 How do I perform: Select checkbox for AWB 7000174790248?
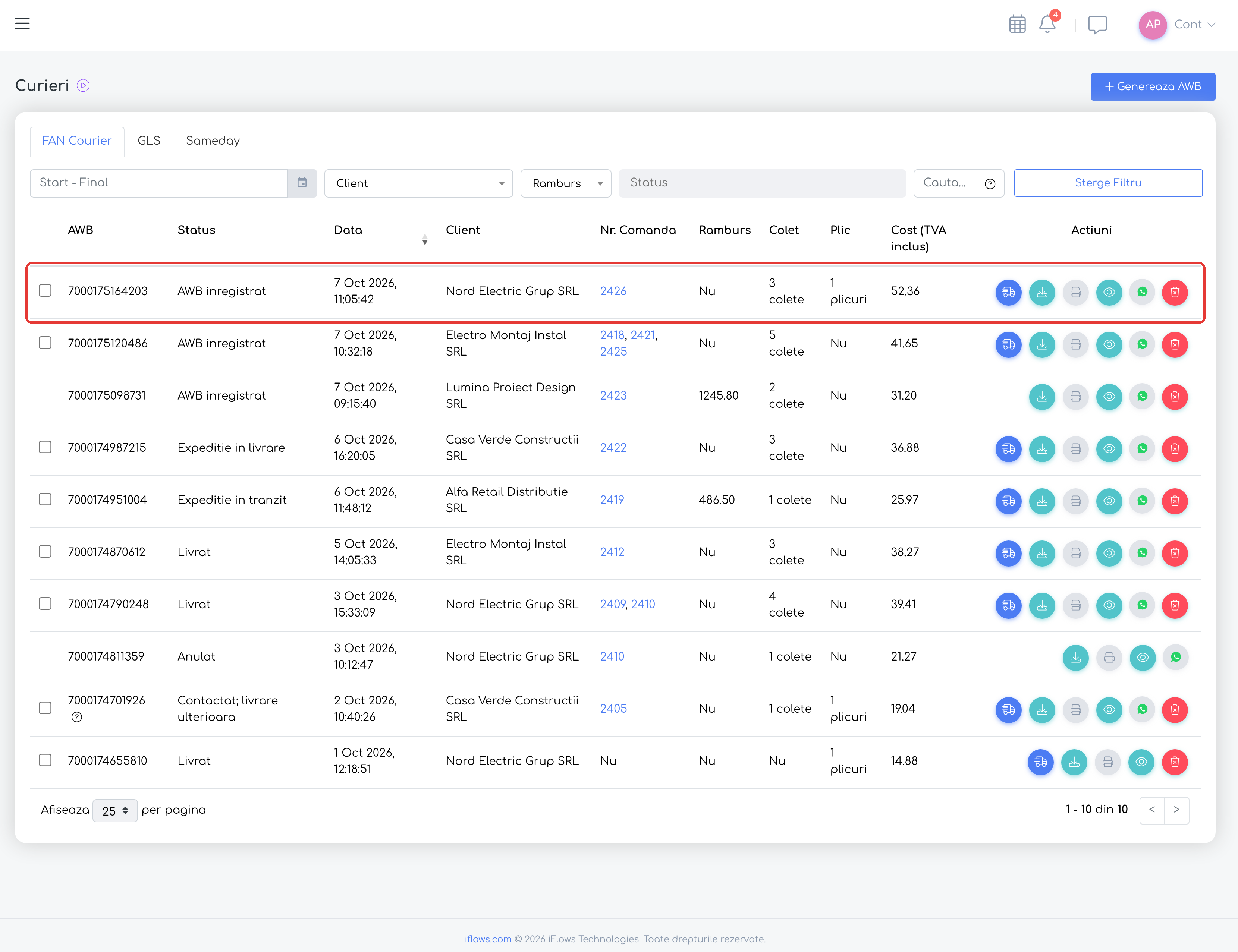point(45,603)
